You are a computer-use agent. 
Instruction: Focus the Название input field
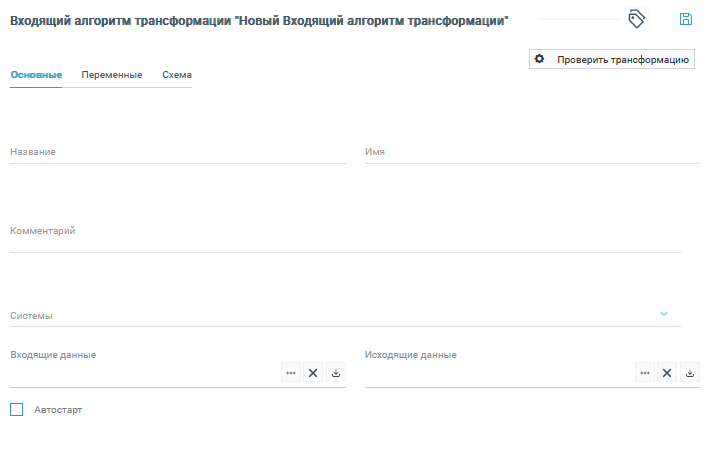point(178,153)
